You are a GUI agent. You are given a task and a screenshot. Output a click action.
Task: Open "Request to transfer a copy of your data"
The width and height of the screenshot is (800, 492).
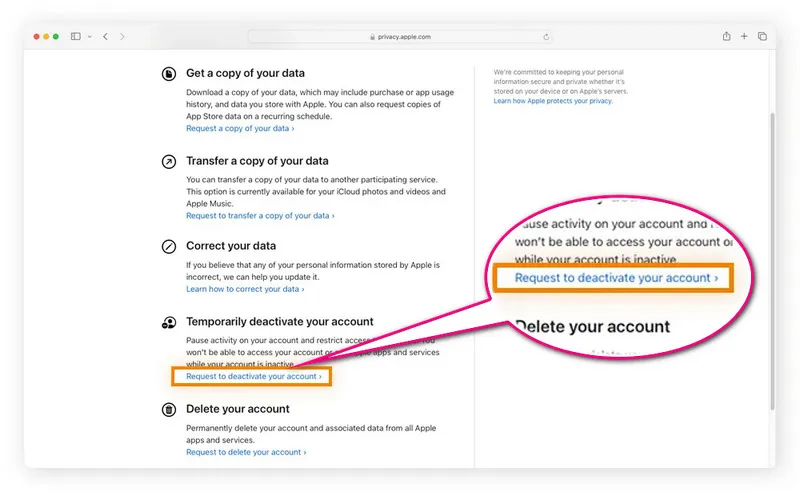point(260,215)
